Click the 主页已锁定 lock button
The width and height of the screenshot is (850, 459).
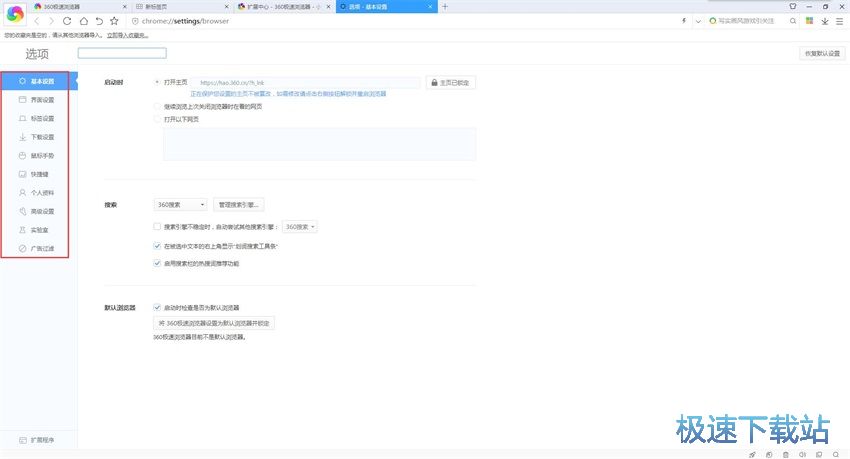(x=451, y=83)
